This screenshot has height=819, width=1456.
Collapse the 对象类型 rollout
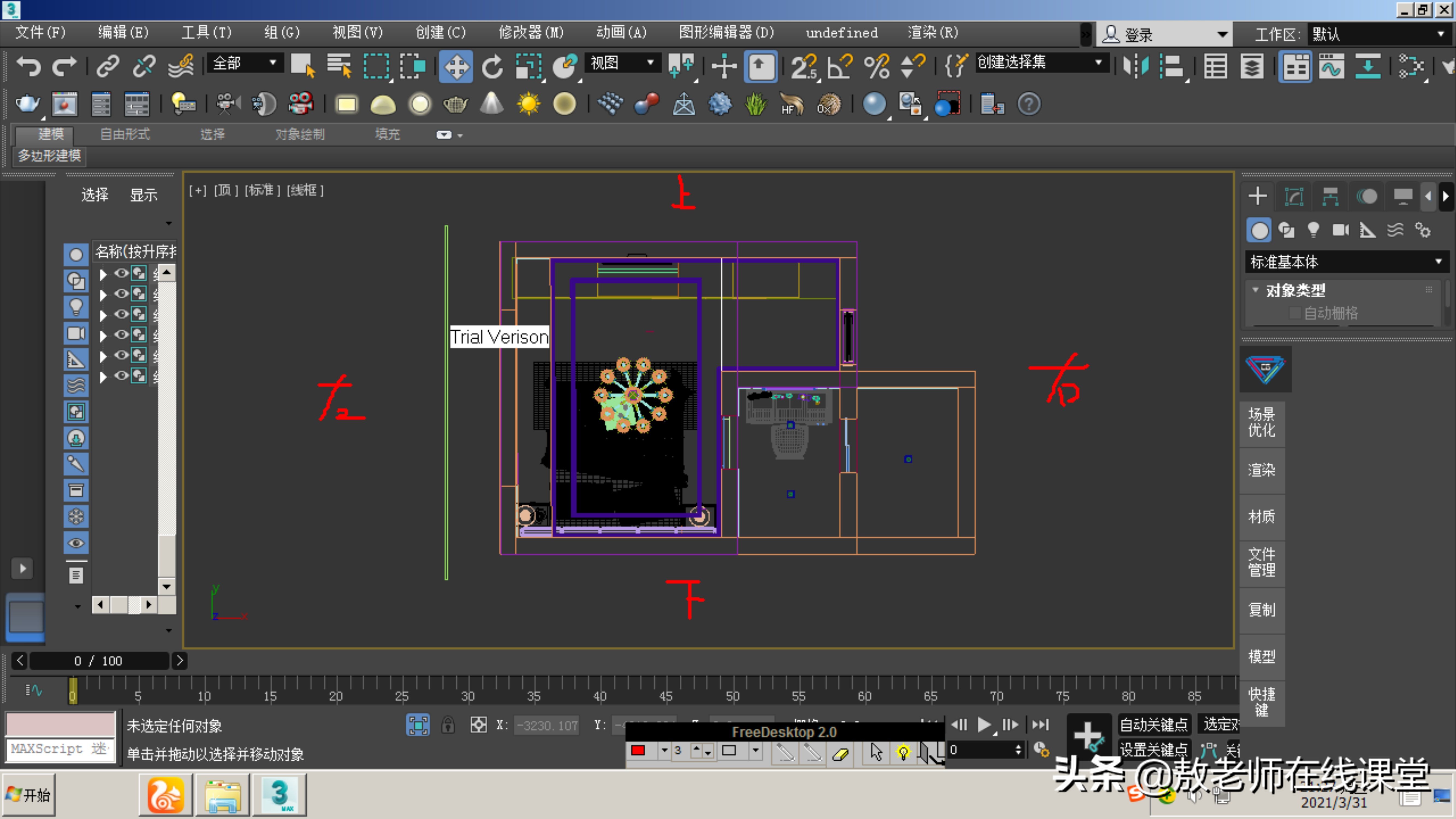(1256, 289)
